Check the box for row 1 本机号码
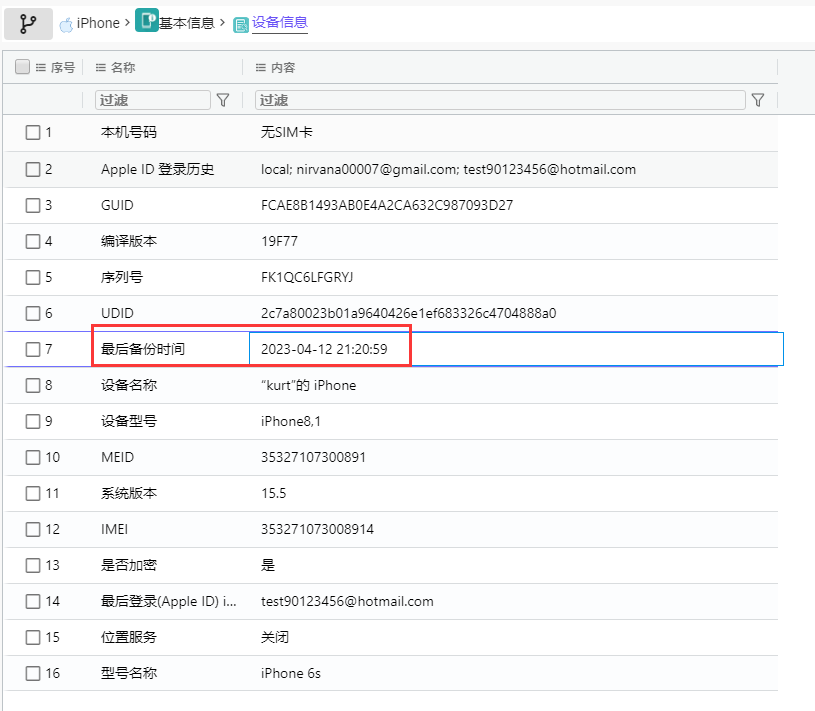The height and width of the screenshot is (711, 815). pos(33,133)
